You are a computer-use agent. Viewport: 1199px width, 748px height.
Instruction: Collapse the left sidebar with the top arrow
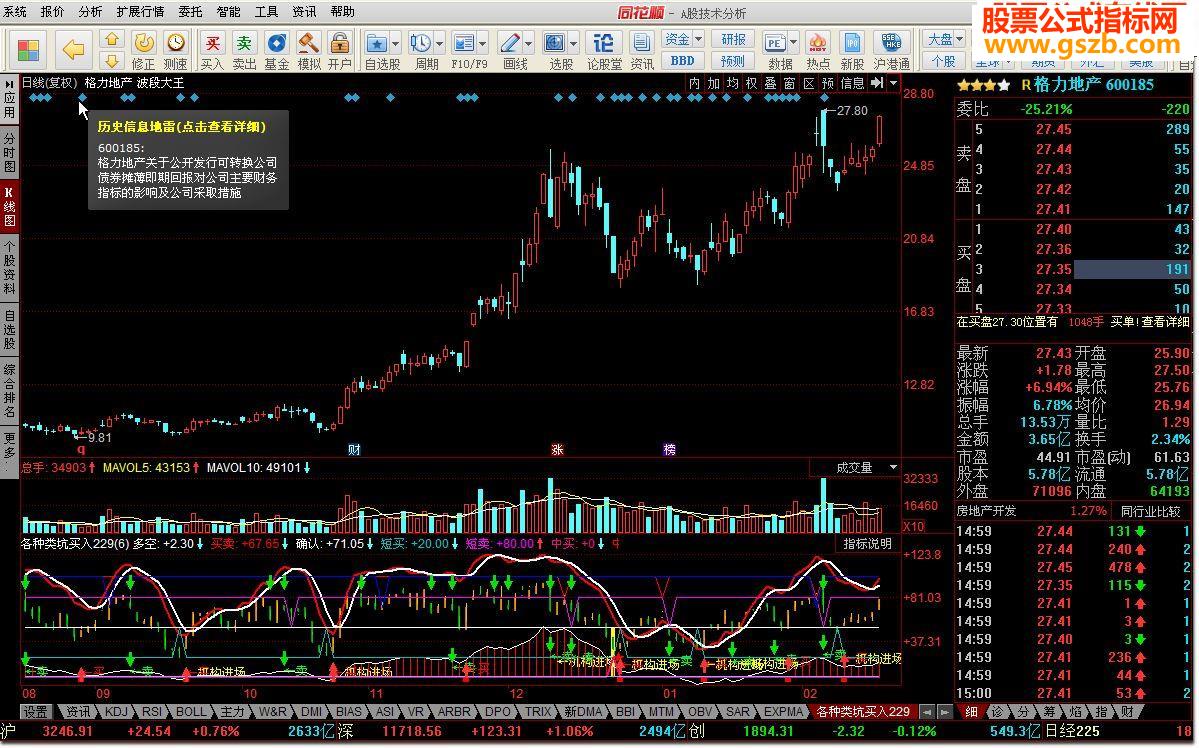[9, 83]
